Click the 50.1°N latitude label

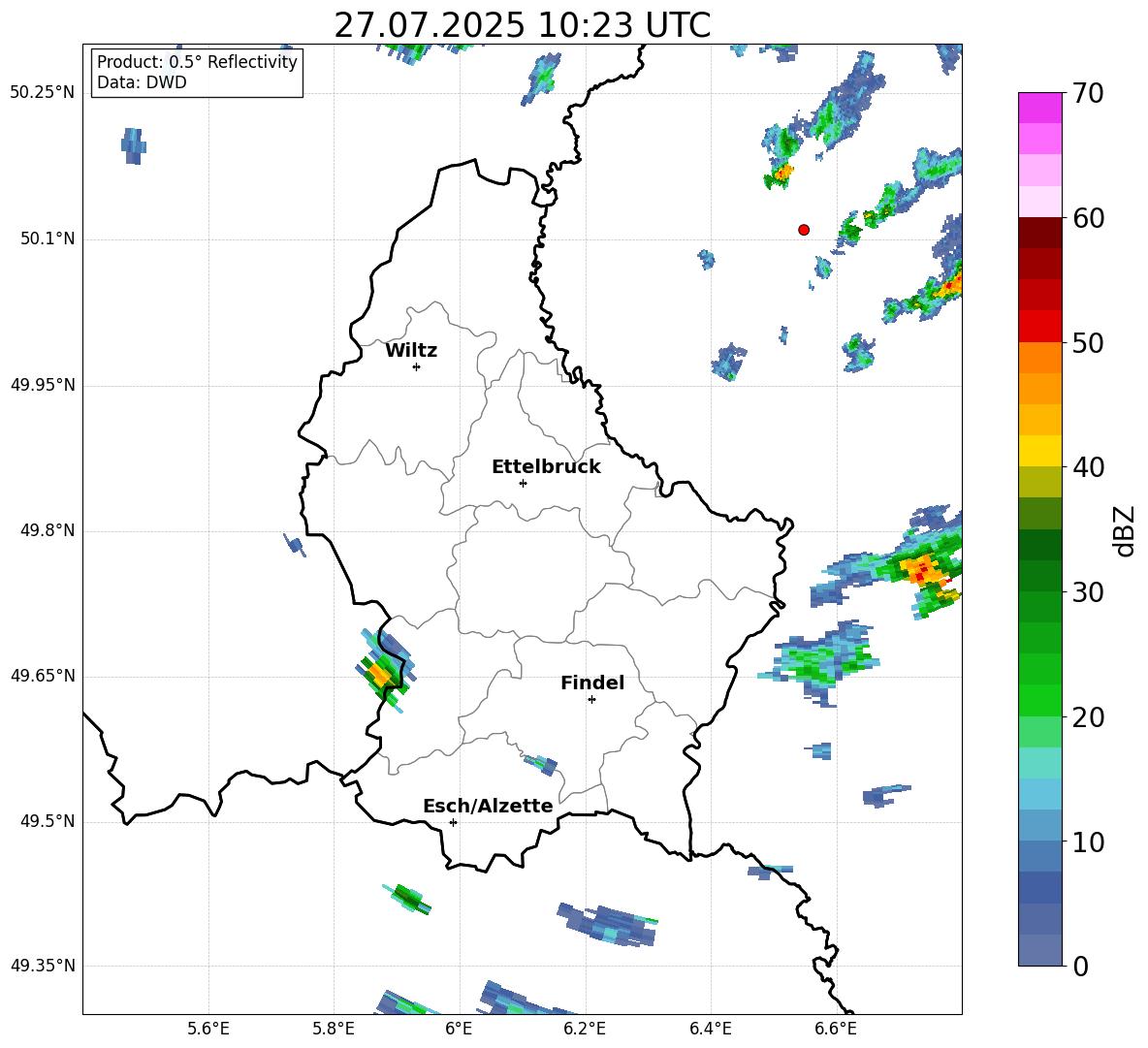tap(48, 238)
